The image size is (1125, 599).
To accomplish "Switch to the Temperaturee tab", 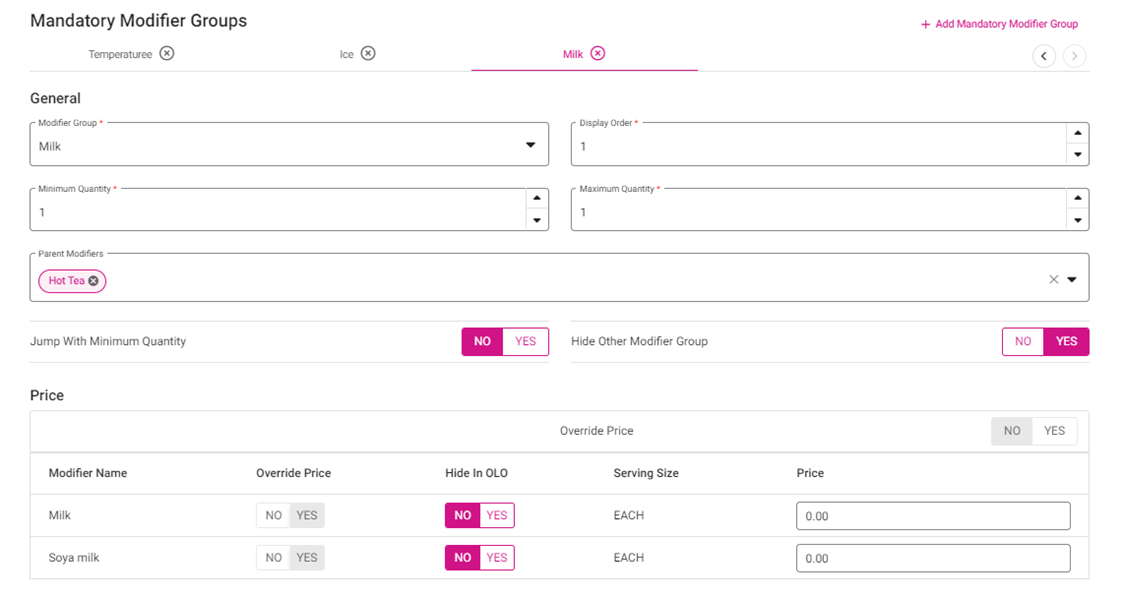I will [x=120, y=54].
